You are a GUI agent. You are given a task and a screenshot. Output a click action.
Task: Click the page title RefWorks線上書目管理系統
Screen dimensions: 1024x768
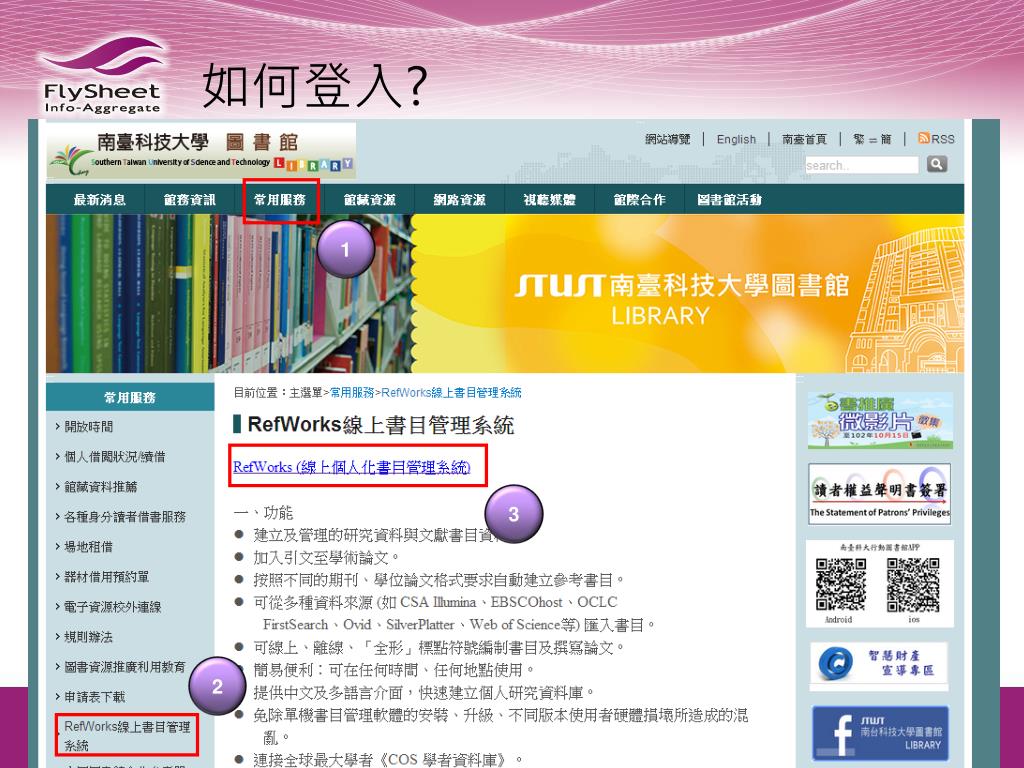pos(381,424)
